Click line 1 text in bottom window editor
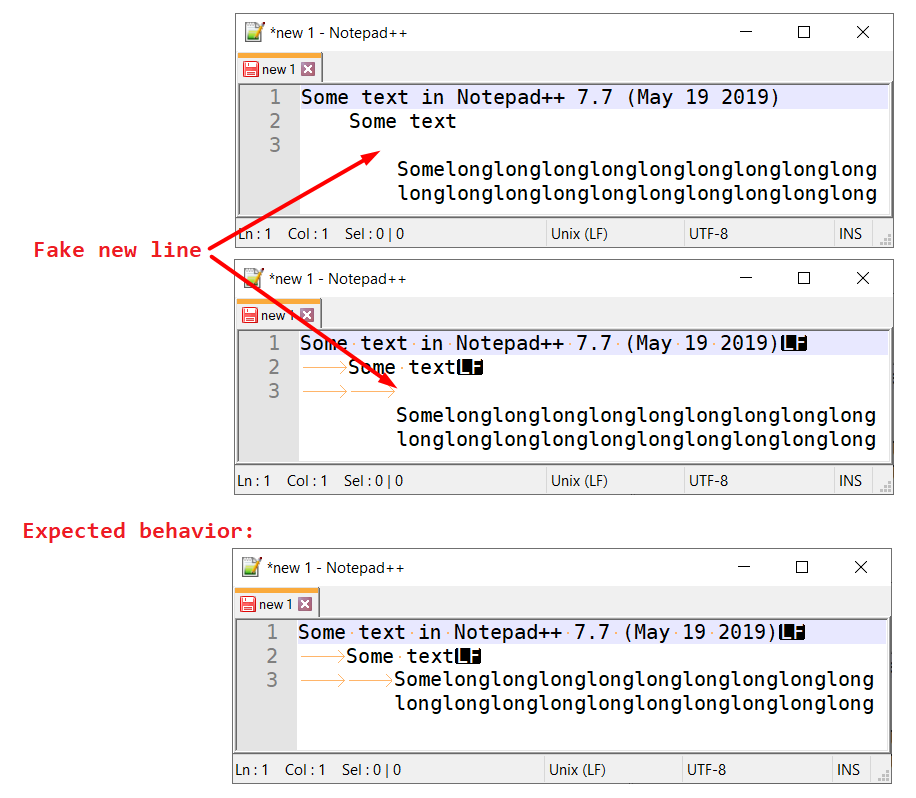Screen dimensions: 916x798 (x=538, y=632)
